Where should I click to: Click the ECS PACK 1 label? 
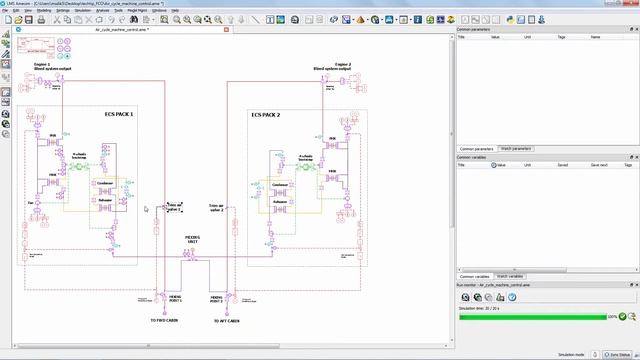coord(119,114)
